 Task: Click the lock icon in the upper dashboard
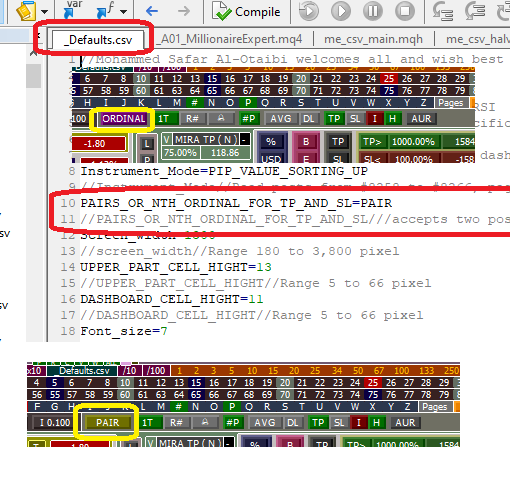221,119
